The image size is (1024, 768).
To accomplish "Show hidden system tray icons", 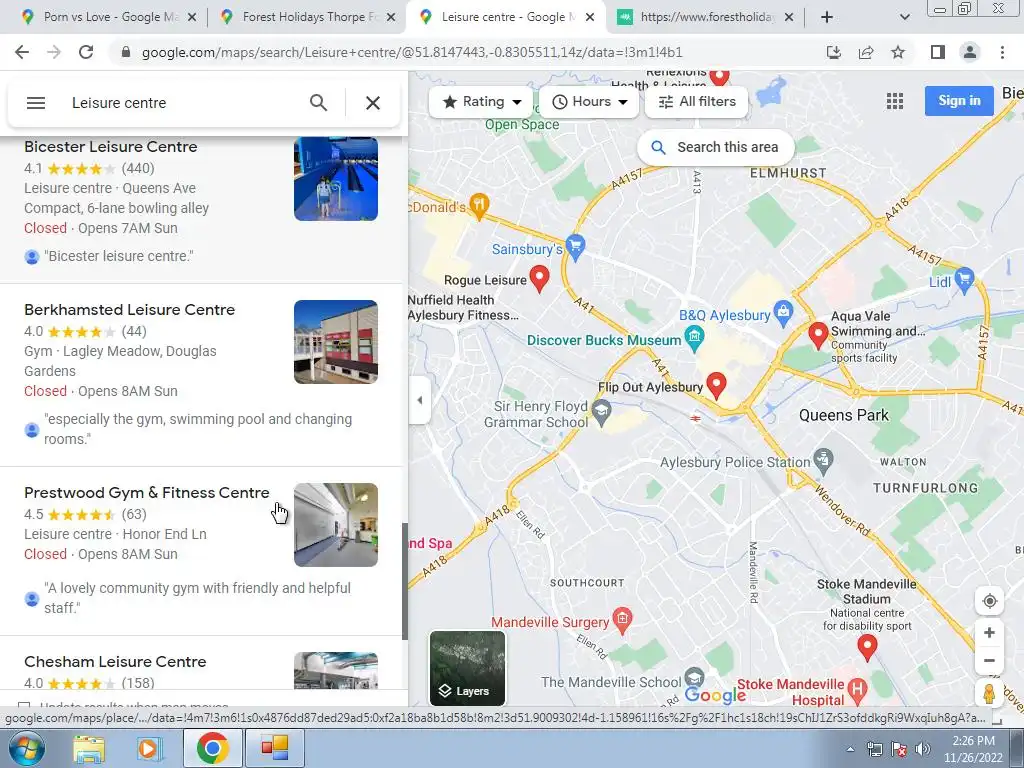I will [850, 749].
